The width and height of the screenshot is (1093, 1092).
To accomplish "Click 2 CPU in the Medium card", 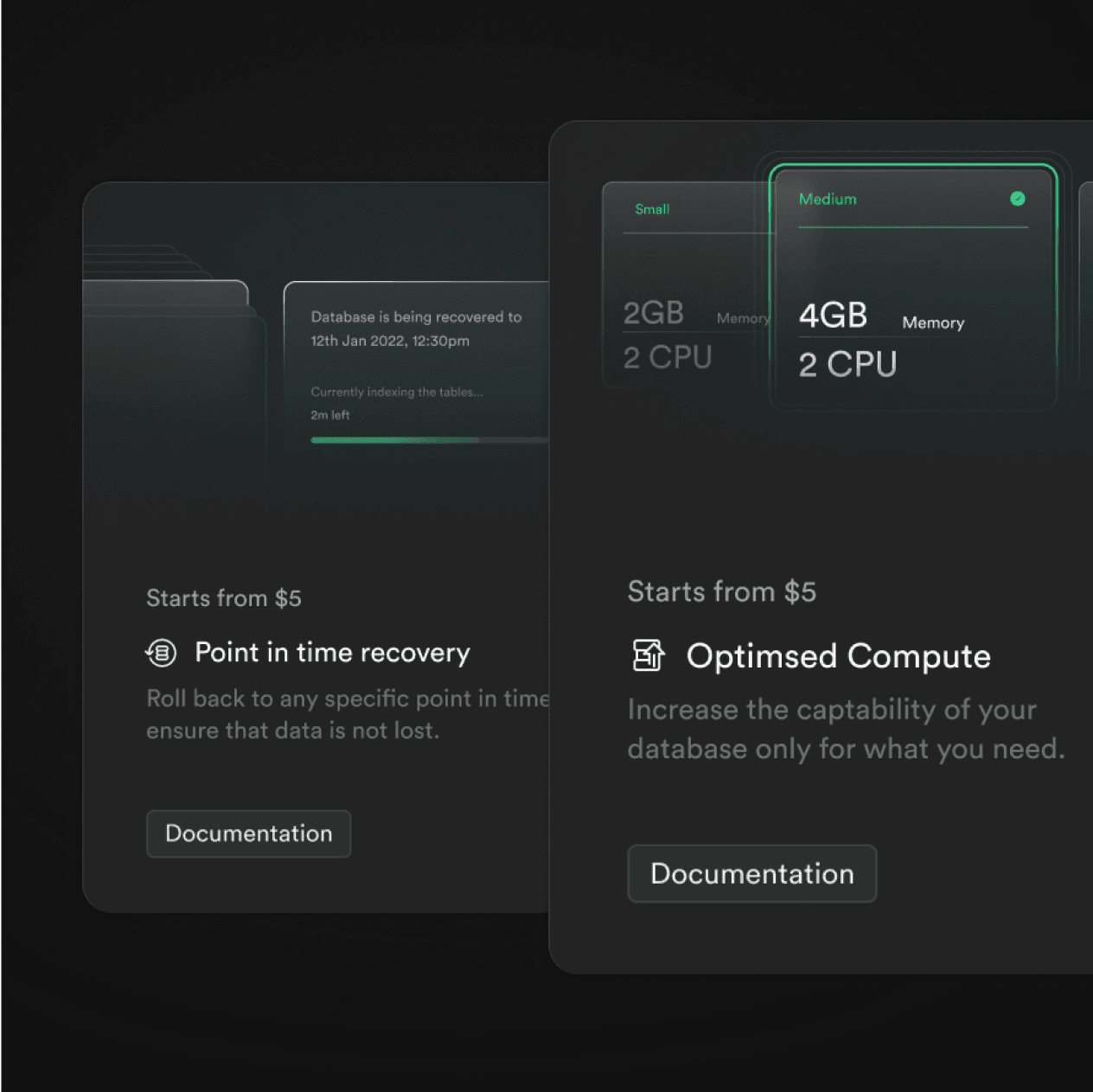I will point(847,365).
